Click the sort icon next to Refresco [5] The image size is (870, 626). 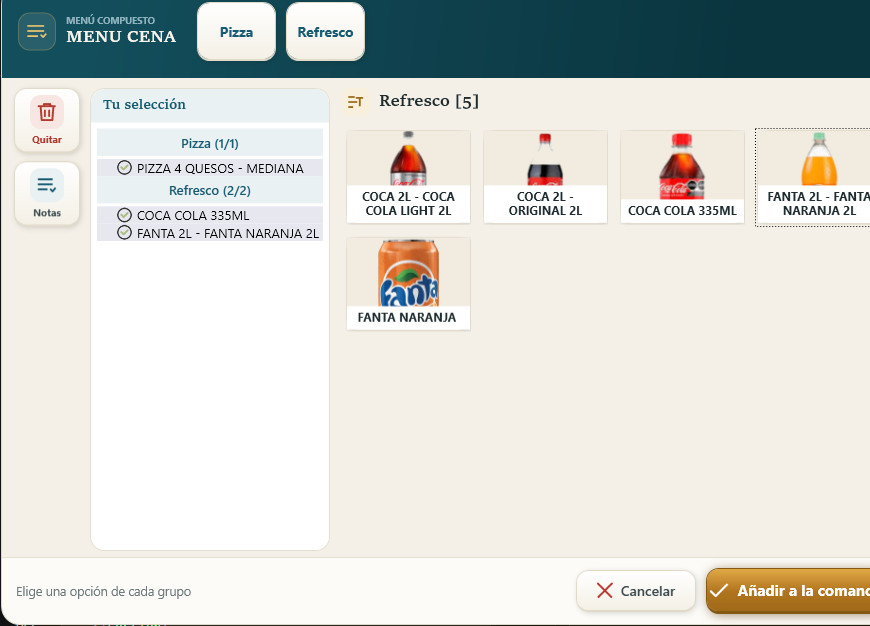(x=355, y=102)
